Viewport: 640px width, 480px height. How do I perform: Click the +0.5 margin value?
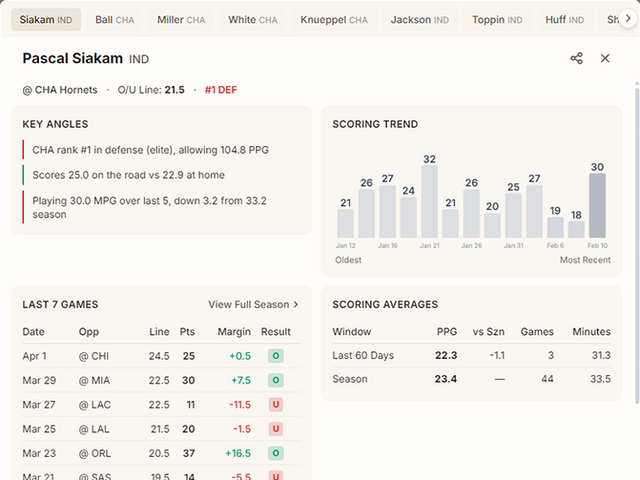click(240, 356)
